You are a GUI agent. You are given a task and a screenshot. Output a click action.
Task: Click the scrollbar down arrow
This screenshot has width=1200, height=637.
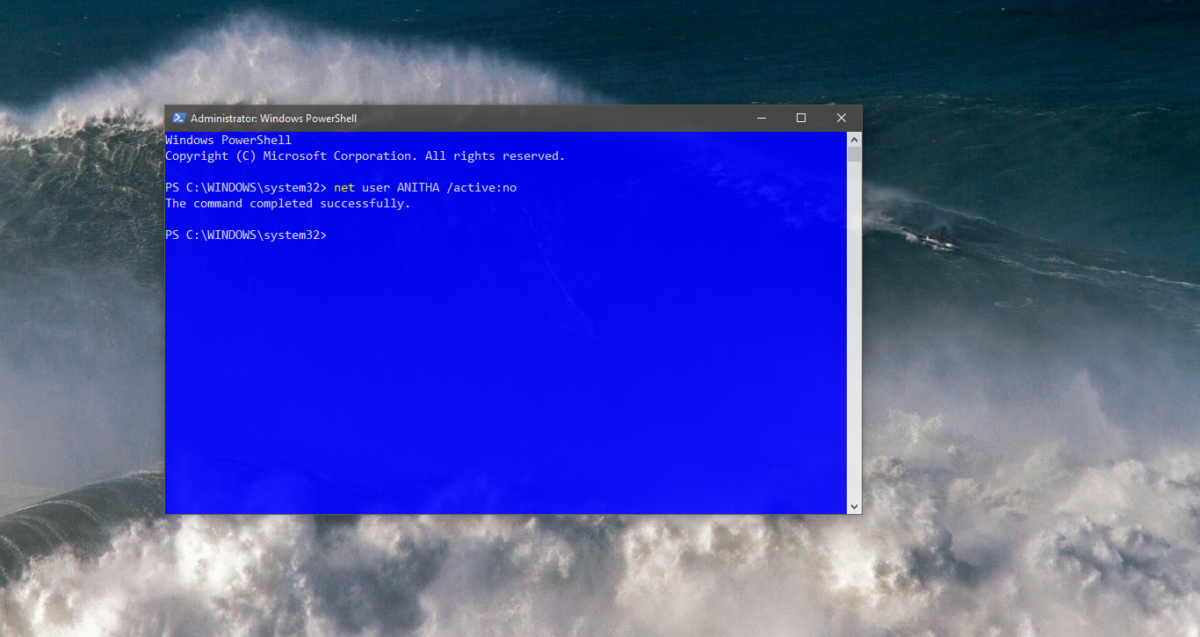pos(853,505)
